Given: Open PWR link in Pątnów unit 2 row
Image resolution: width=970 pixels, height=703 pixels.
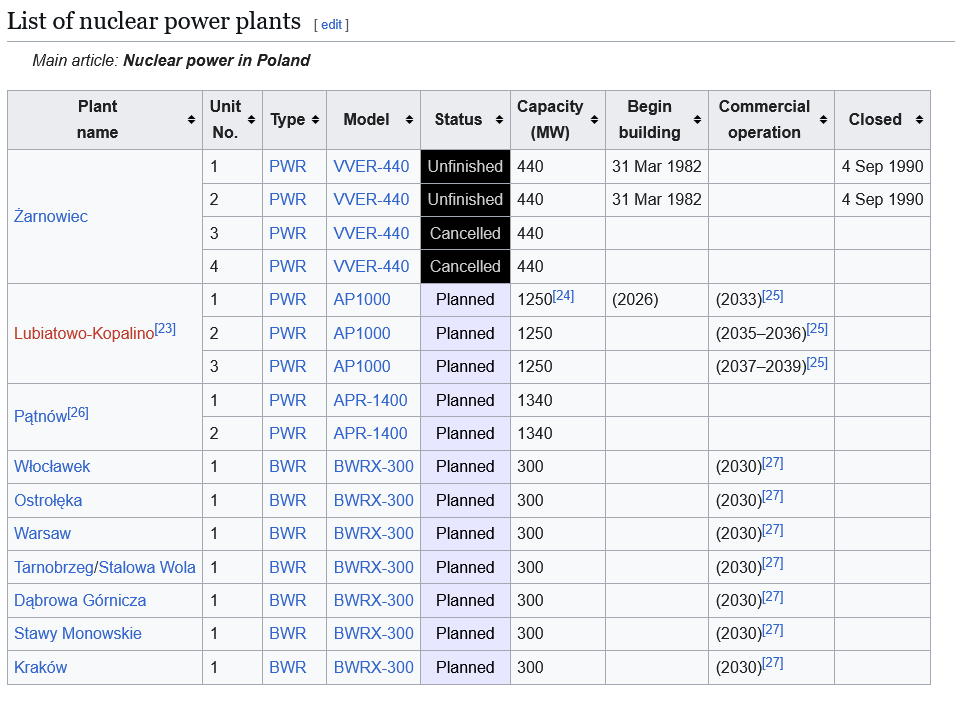Looking at the screenshot, I should pos(288,433).
